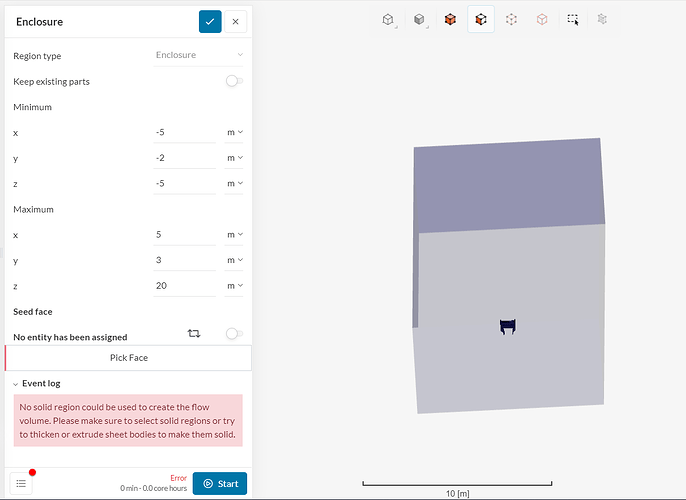This screenshot has width=686, height=500.
Task: Activate the solid orange cube render mode
Action: pyautogui.click(x=450, y=19)
